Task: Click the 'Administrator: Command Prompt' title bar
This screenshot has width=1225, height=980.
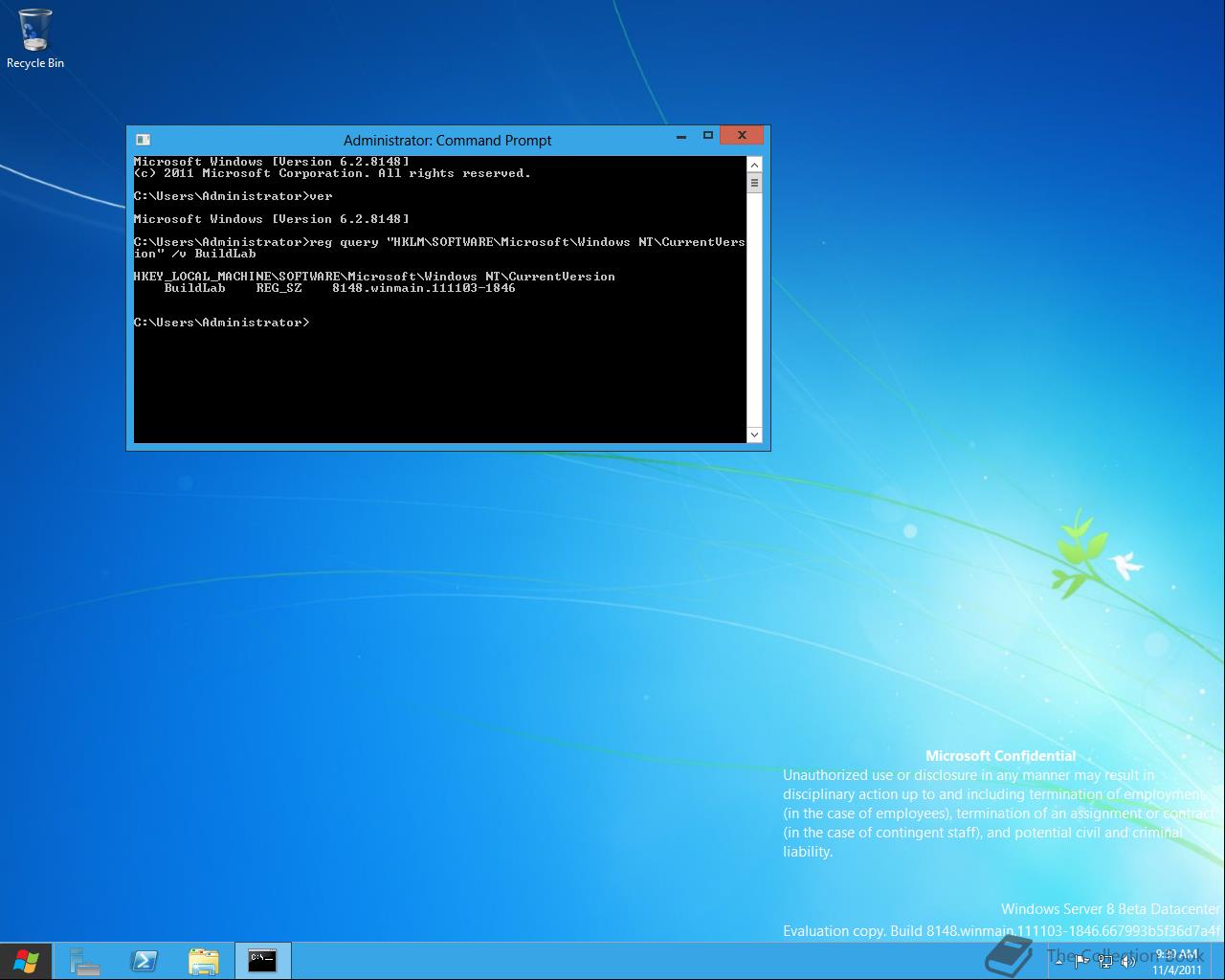Action: pos(447,140)
